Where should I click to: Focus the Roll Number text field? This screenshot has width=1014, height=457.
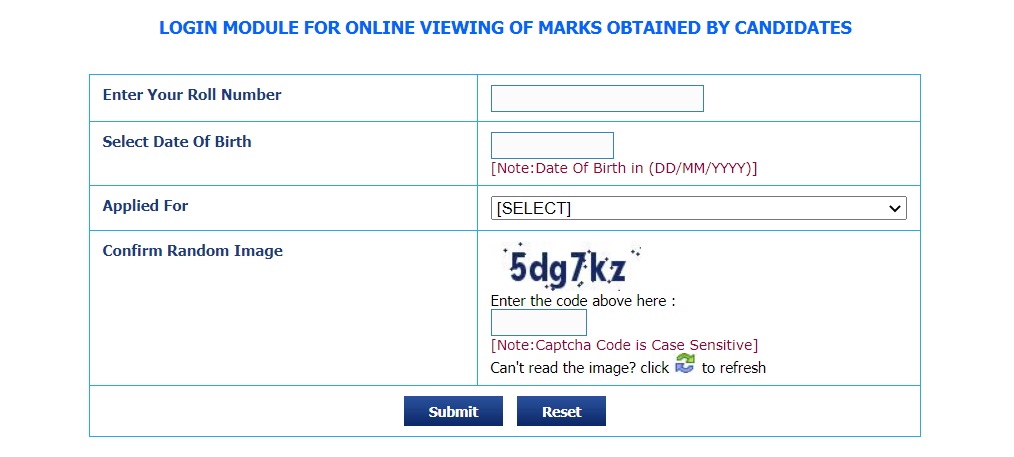click(597, 98)
